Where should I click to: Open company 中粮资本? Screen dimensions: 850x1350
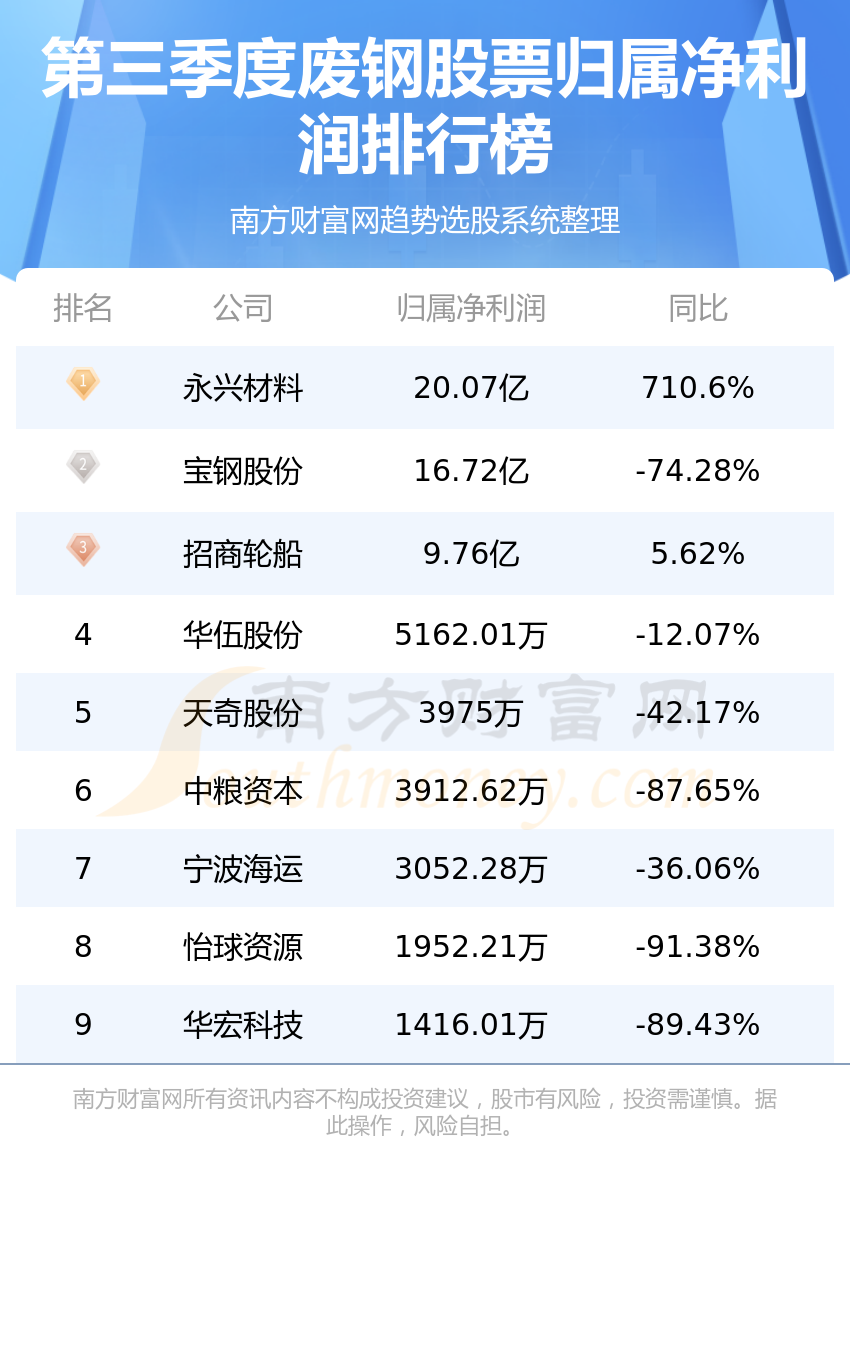243,791
